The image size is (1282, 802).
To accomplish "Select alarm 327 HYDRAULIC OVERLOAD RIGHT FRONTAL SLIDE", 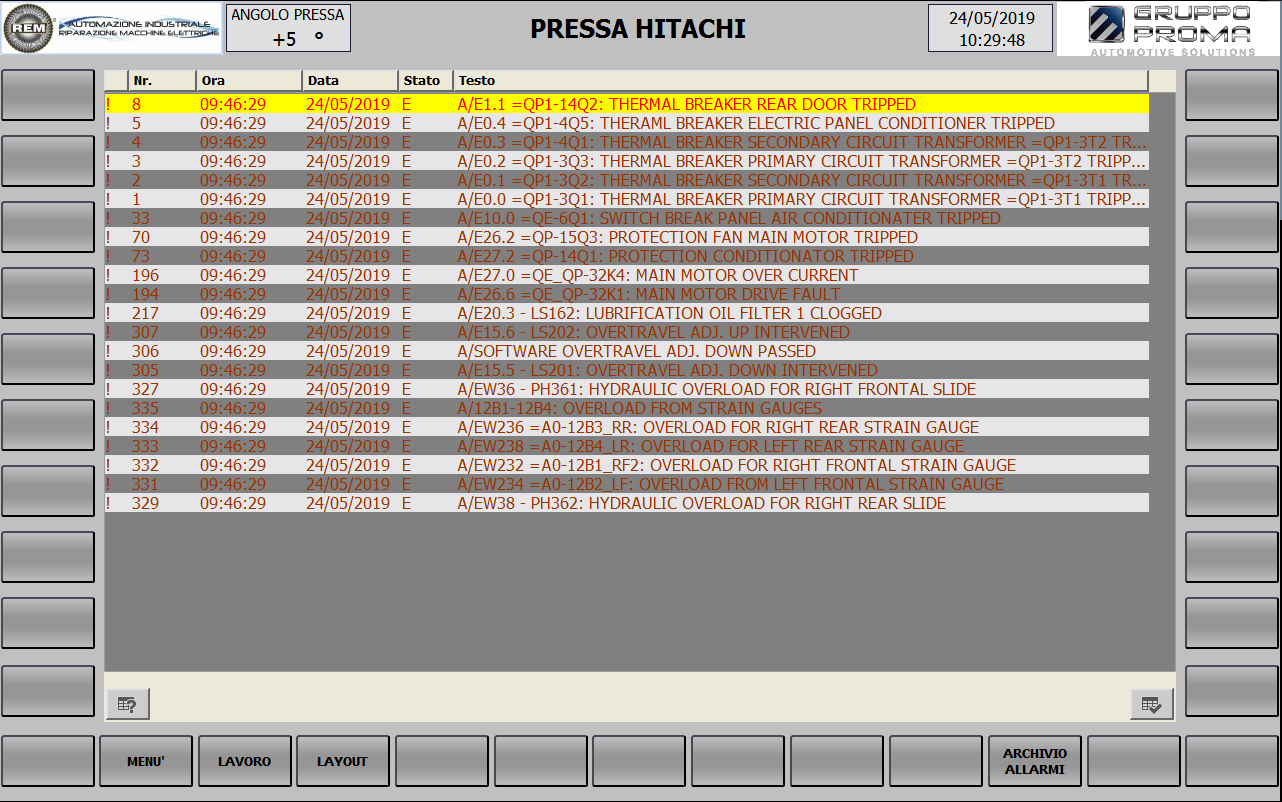I will [x=626, y=389].
